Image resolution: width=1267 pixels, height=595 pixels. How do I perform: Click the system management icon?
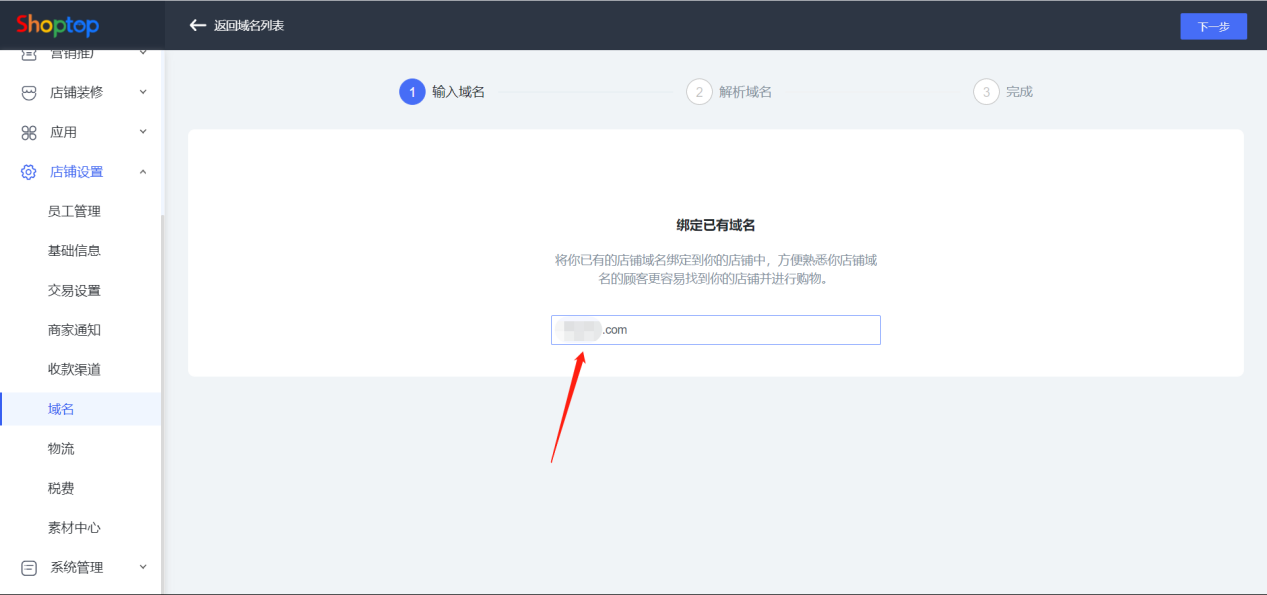[x=29, y=567]
